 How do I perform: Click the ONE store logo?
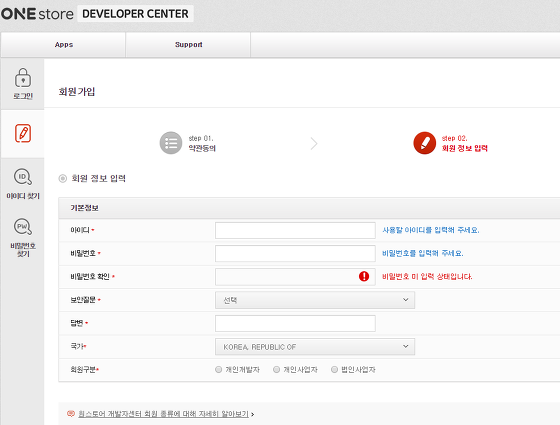37,14
